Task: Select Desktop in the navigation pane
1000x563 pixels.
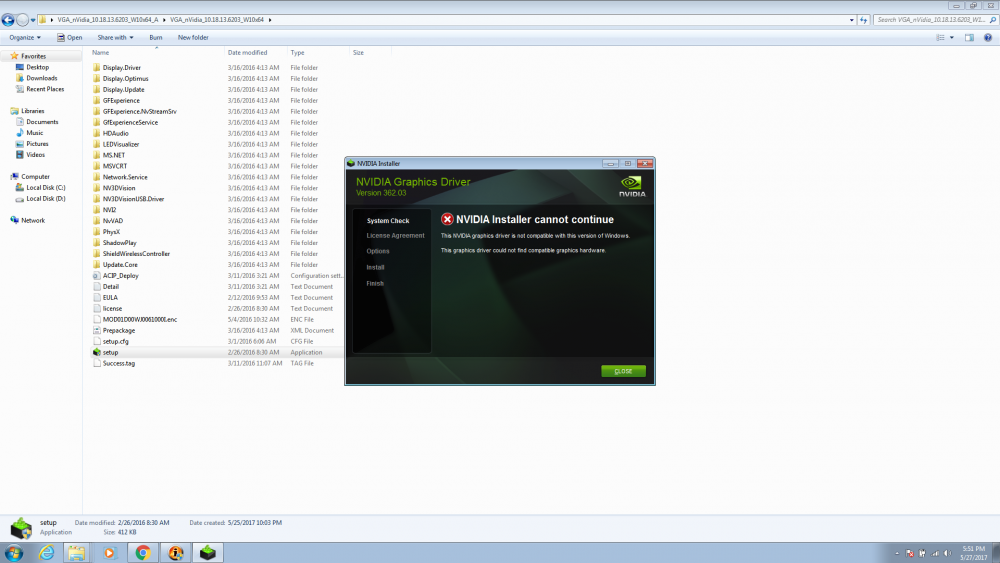Action: pyautogui.click(x=38, y=67)
